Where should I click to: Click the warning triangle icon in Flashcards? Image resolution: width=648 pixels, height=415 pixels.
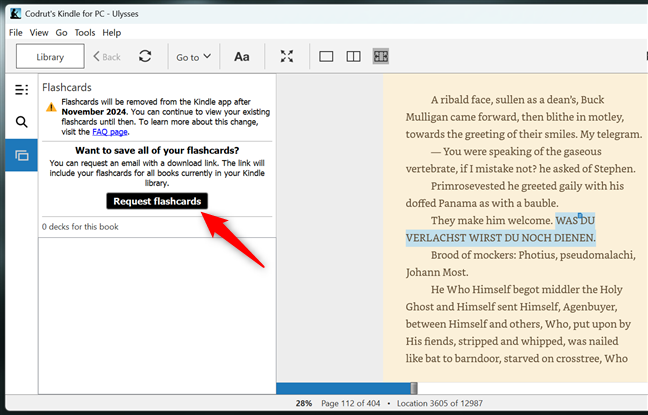50,107
